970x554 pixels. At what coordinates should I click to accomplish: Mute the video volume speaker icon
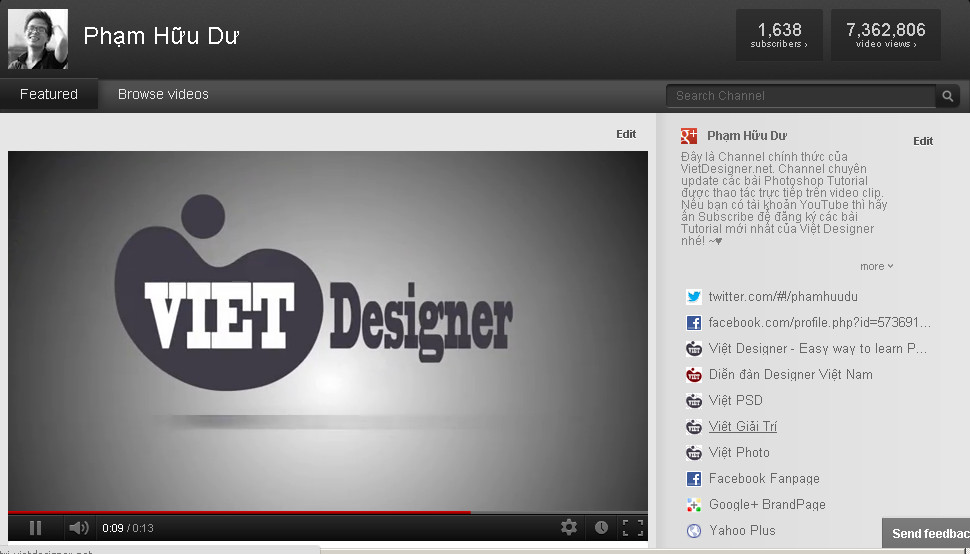coord(79,527)
